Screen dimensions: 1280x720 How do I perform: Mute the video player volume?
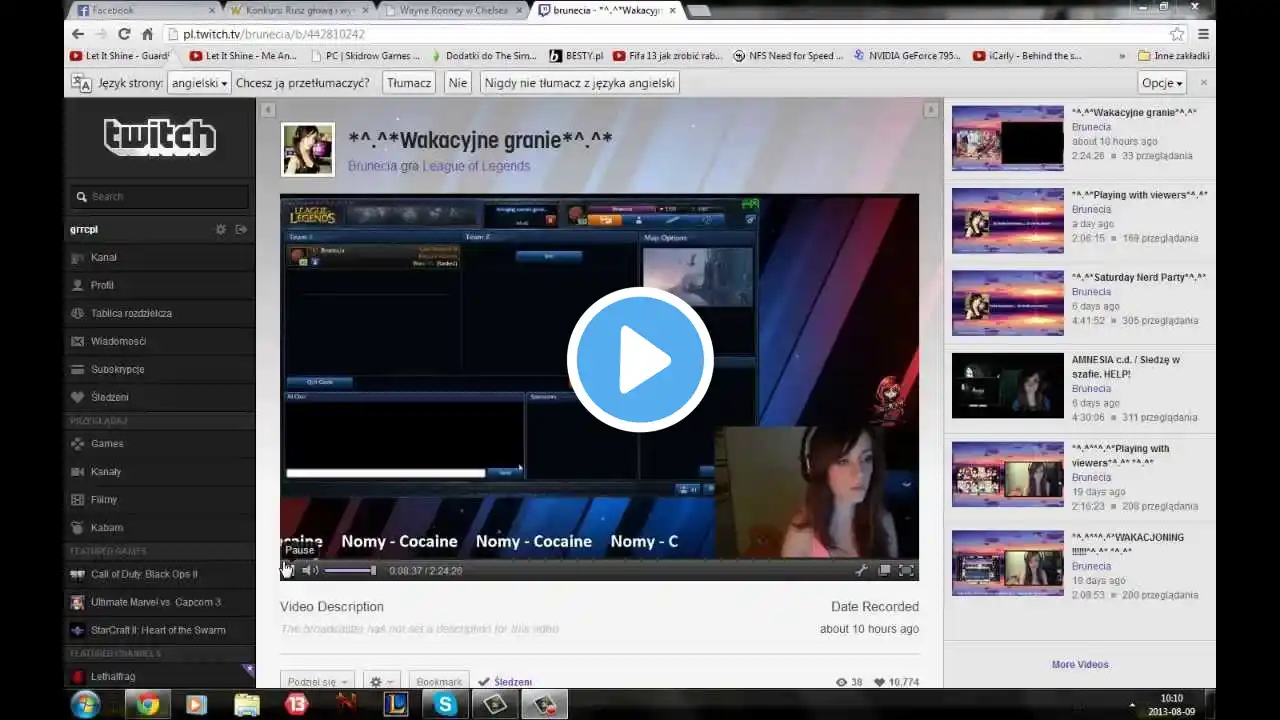coord(310,570)
